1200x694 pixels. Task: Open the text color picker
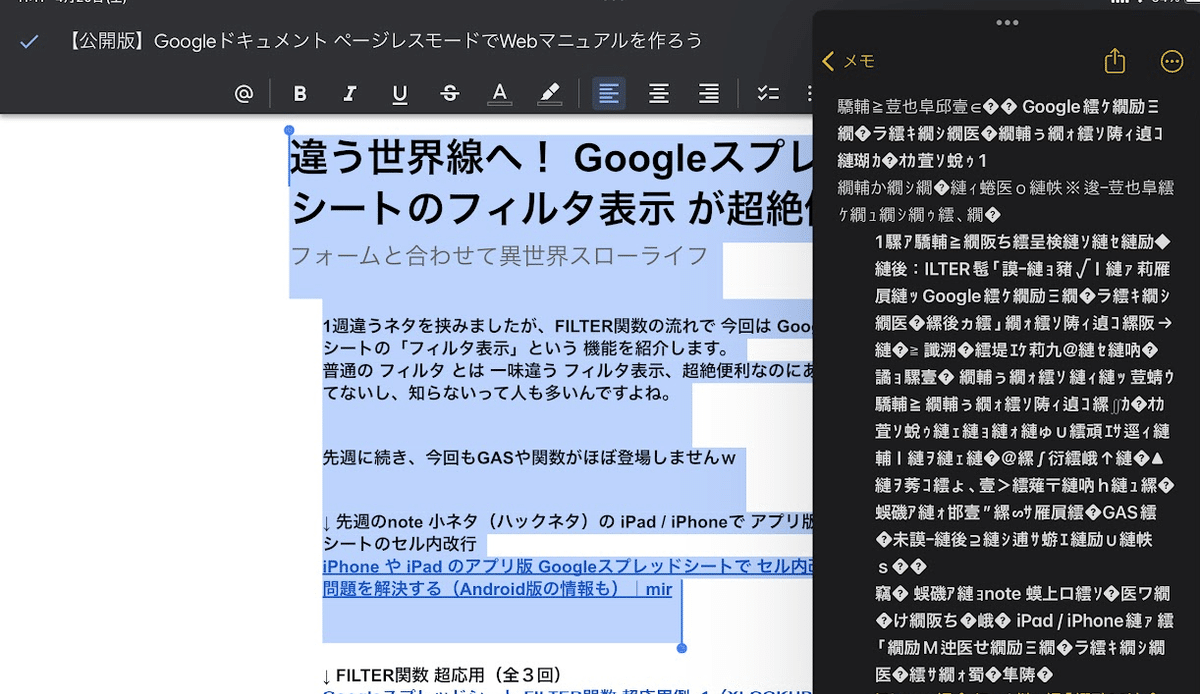pos(500,94)
